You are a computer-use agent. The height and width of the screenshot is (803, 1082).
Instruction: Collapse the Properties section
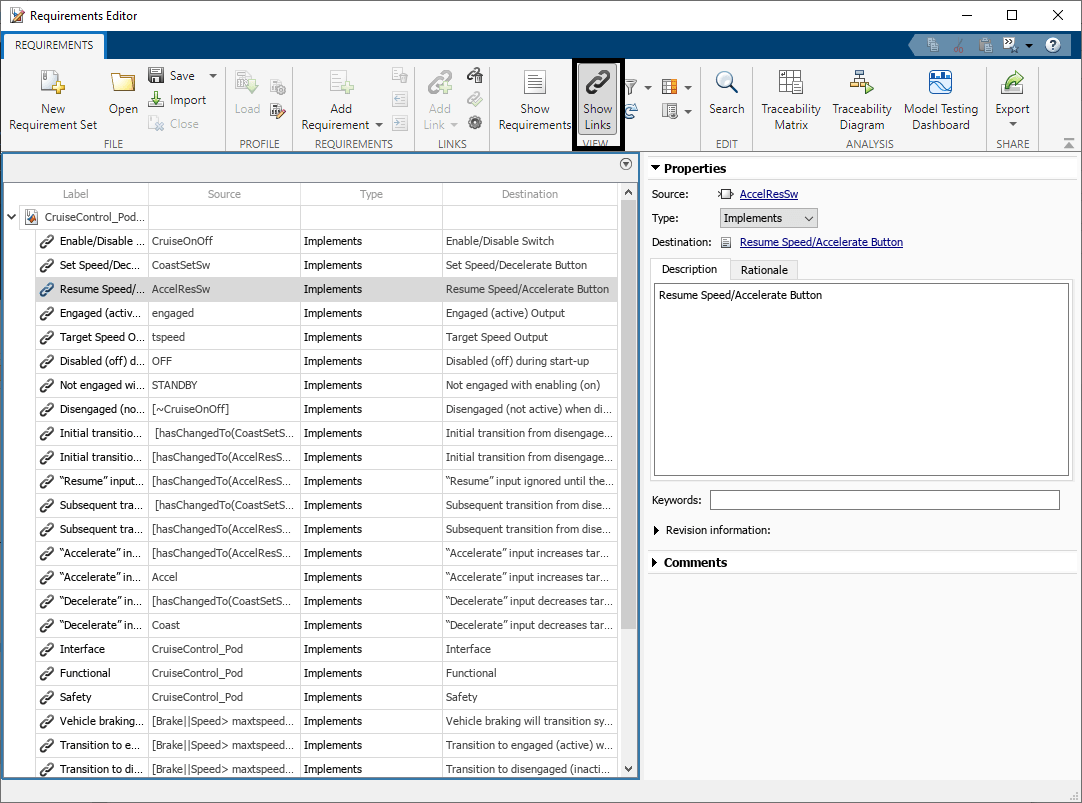point(656,169)
